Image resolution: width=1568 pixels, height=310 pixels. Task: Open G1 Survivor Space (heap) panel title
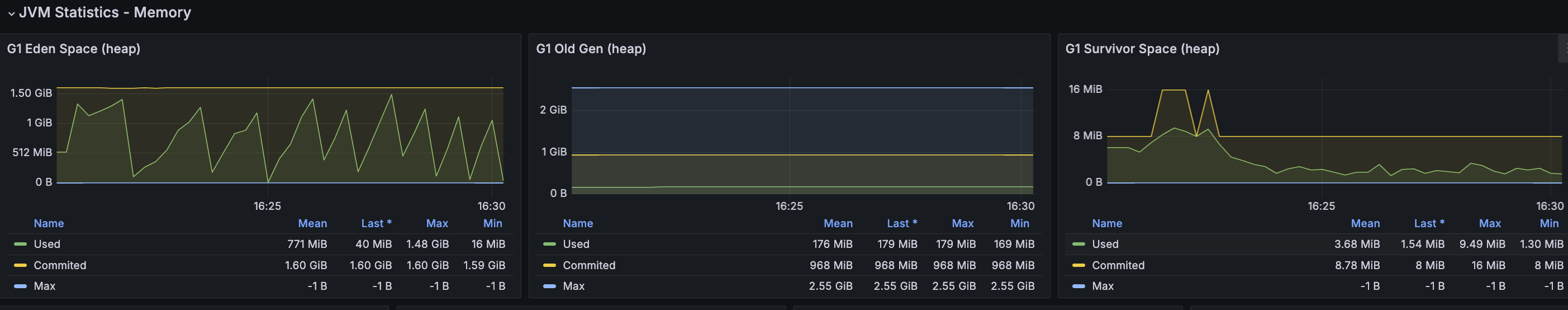coord(1142,49)
